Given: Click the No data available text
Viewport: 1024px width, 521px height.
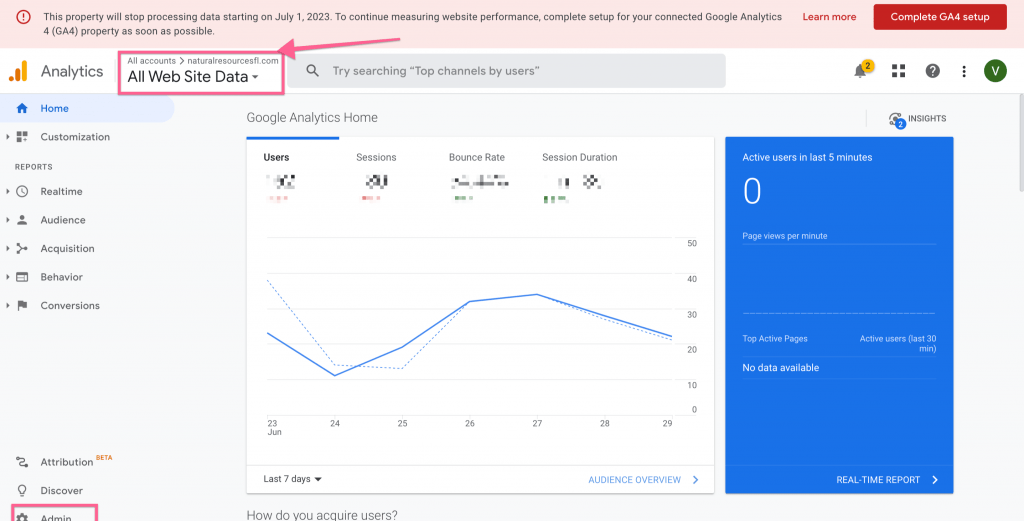Looking at the screenshot, I should (780, 368).
